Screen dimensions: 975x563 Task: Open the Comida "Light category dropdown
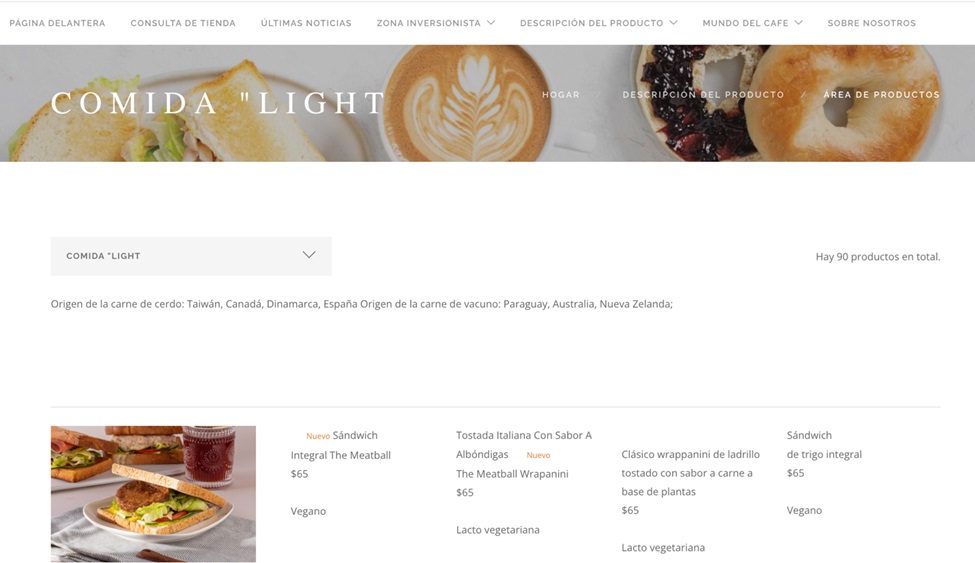pyautogui.click(x=191, y=256)
